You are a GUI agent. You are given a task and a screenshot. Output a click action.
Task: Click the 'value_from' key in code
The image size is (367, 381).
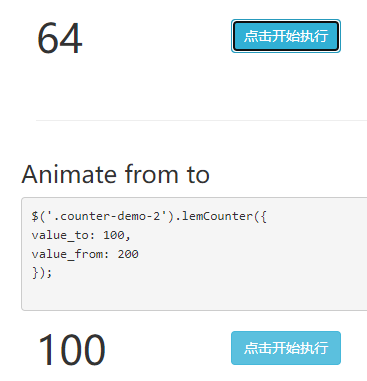[x=67, y=254]
